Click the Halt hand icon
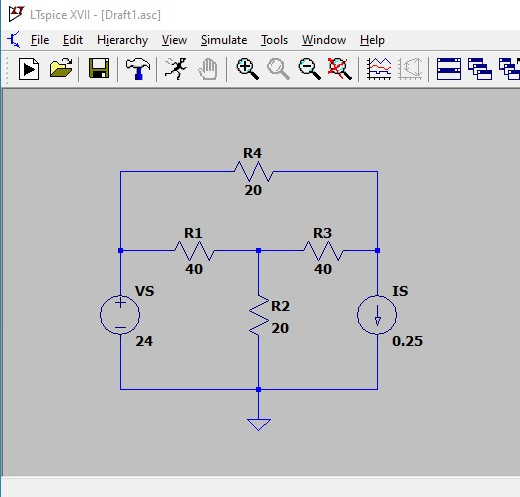The width and height of the screenshot is (520, 497). coord(208,69)
